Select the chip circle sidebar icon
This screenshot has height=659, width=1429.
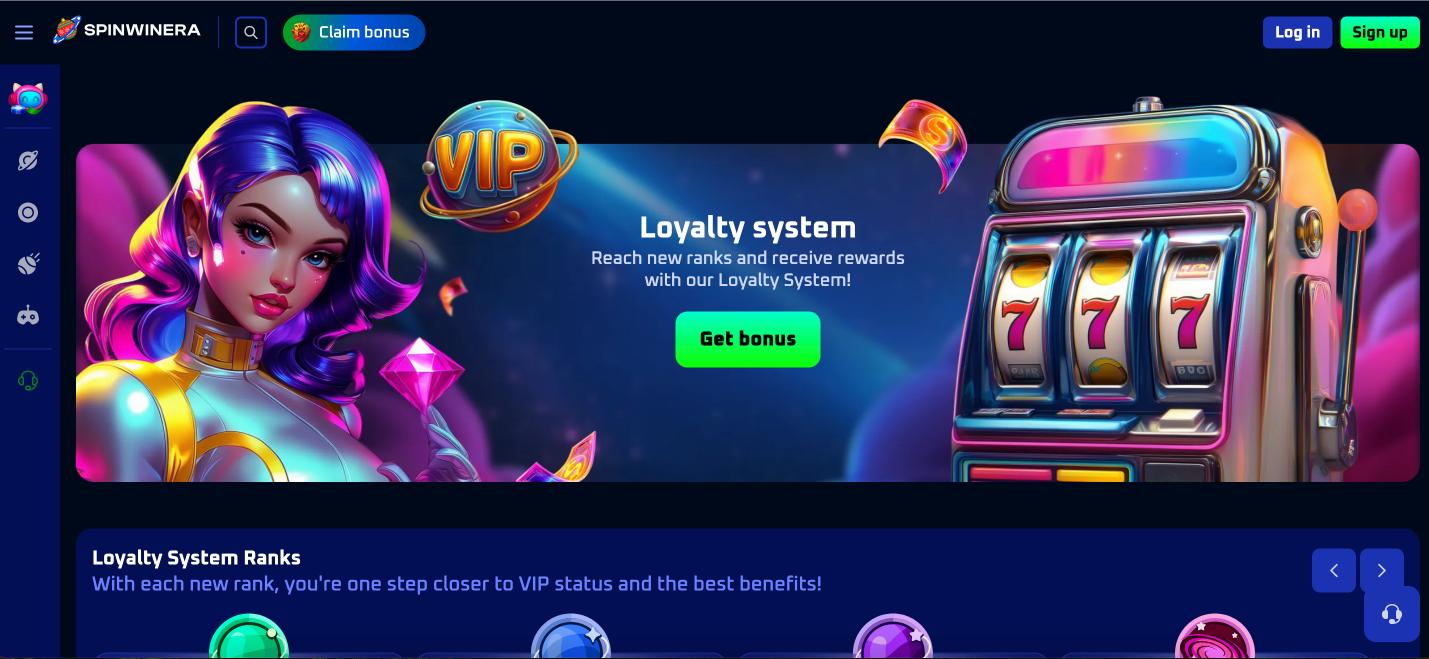pyautogui.click(x=28, y=212)
